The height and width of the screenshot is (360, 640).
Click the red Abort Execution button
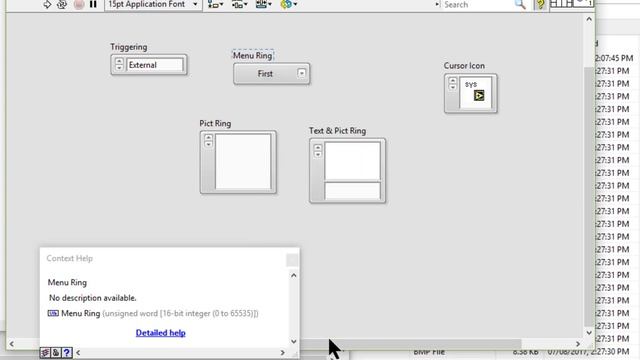pyautogui.click(x=79, y=4)
